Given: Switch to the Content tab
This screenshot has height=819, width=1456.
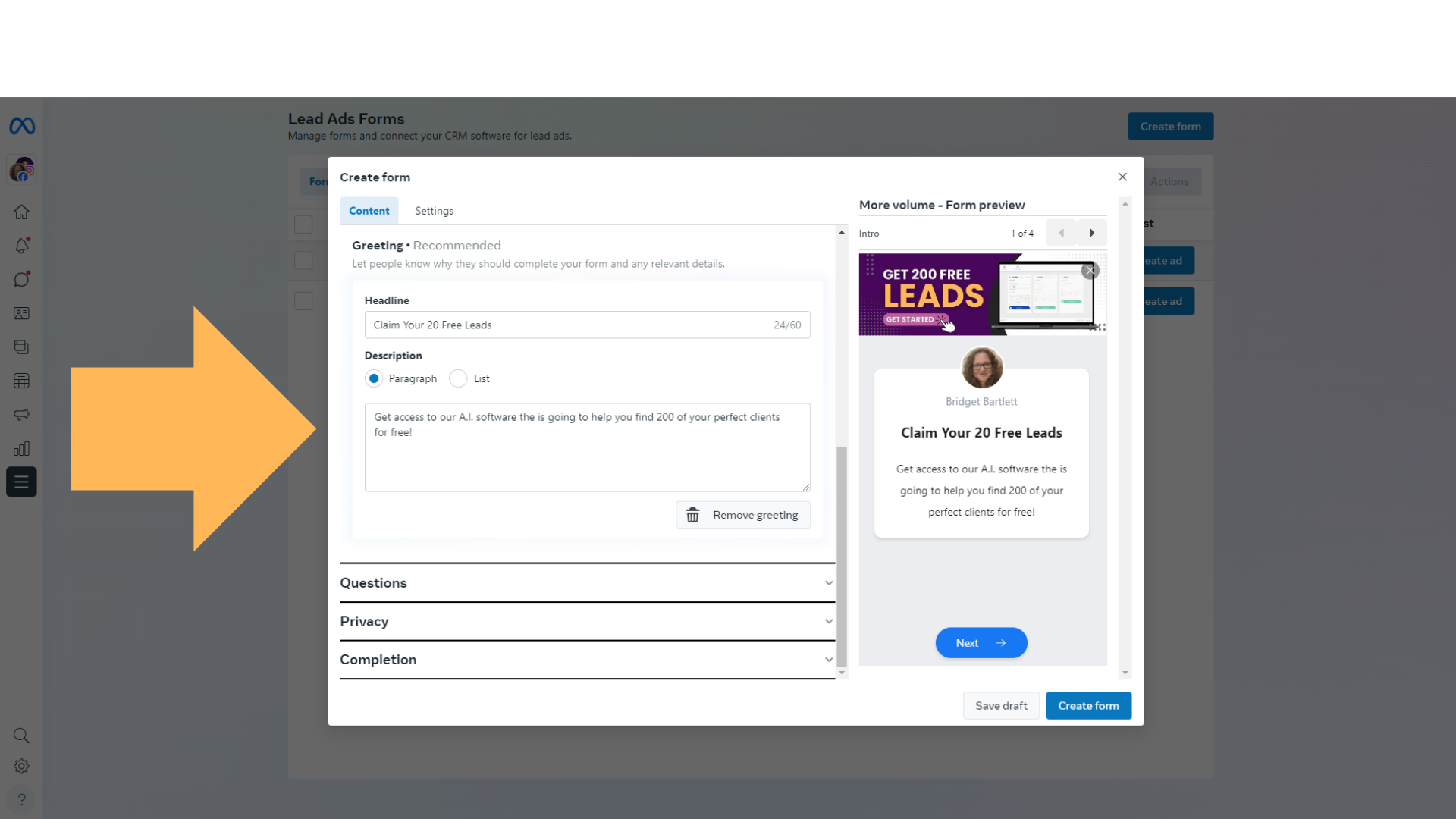Looking at the screenshot, I should click(x=369, y=211).
